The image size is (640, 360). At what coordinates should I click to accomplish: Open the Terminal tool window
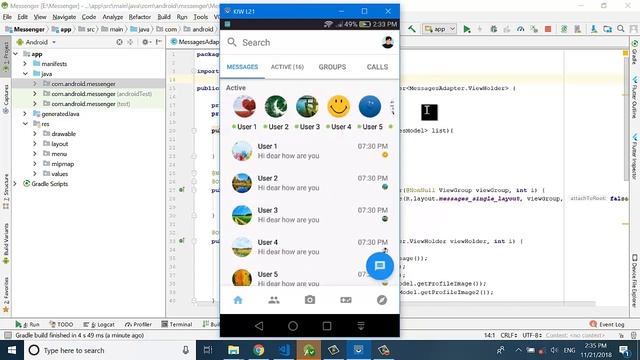pos(177,324)
